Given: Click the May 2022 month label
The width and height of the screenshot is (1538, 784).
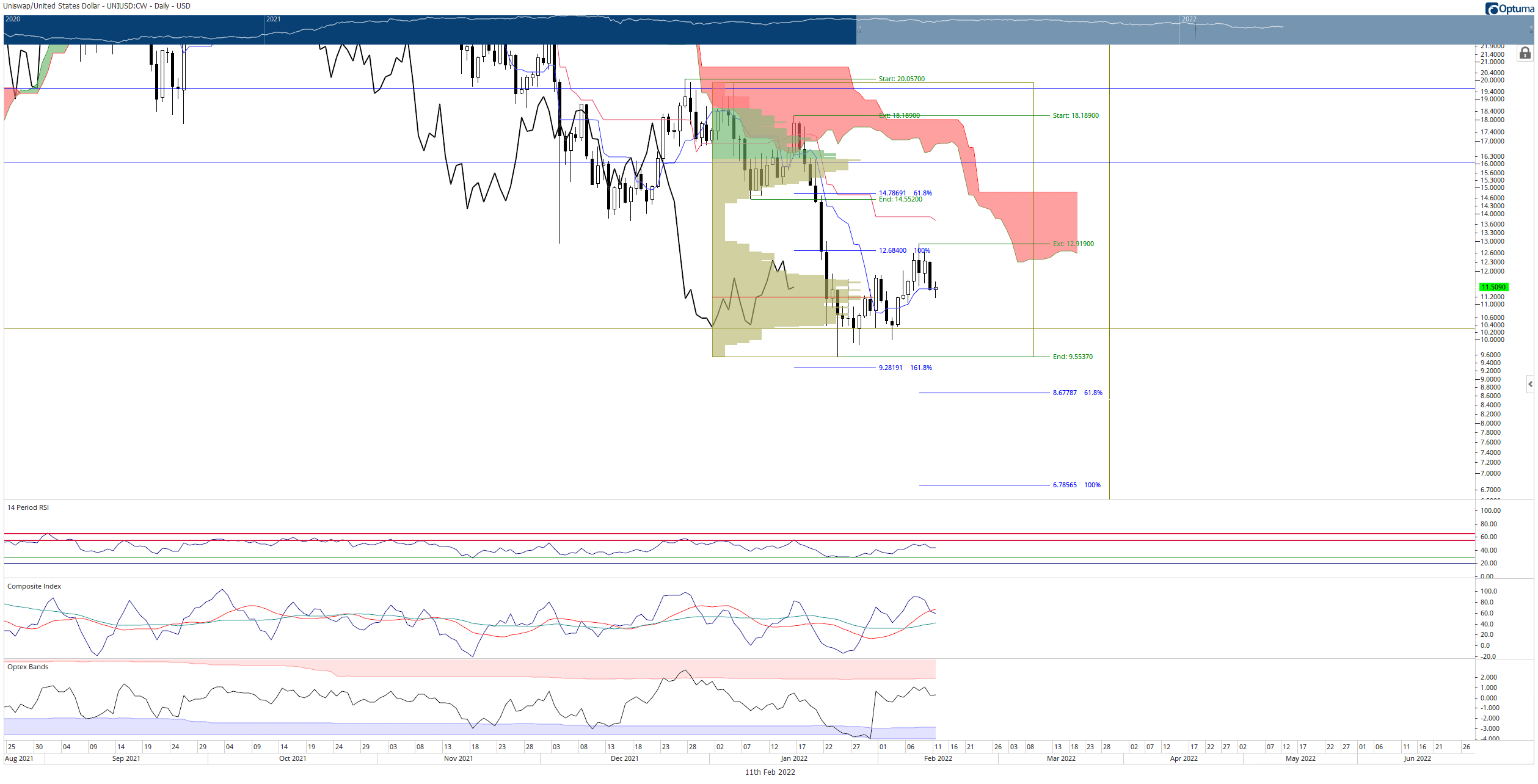Looking at the screenshot, I should [x=1300, y=758].
